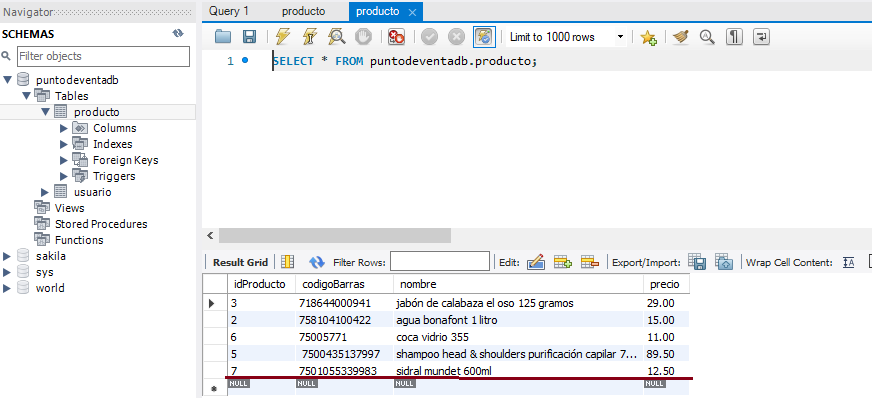Click the Result Grid button
Viewport: 872px width, 398px height.
pyautogui.click(x=240, y=262)
